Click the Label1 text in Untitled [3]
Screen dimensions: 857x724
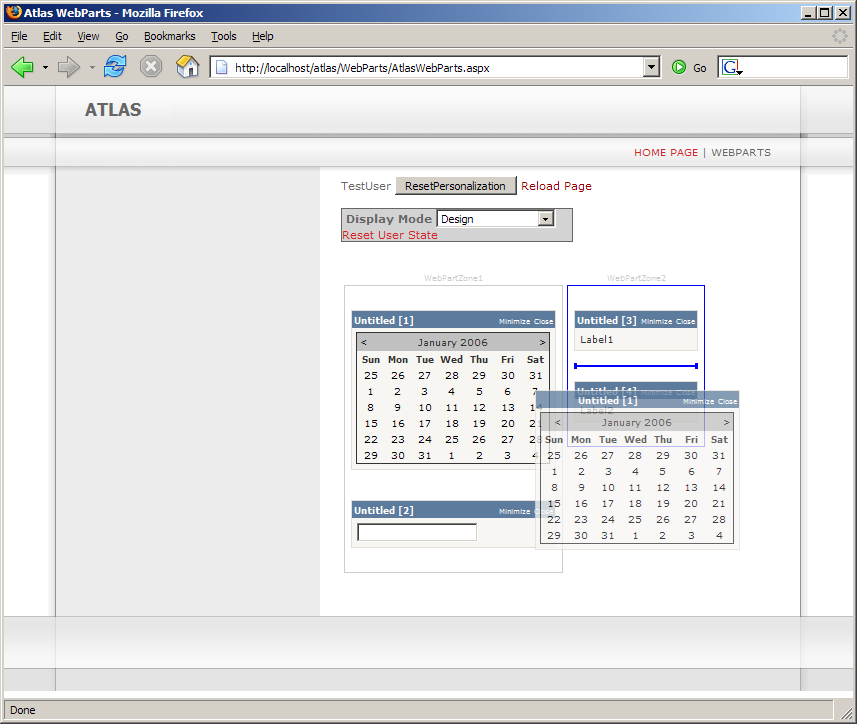[596, 339]
